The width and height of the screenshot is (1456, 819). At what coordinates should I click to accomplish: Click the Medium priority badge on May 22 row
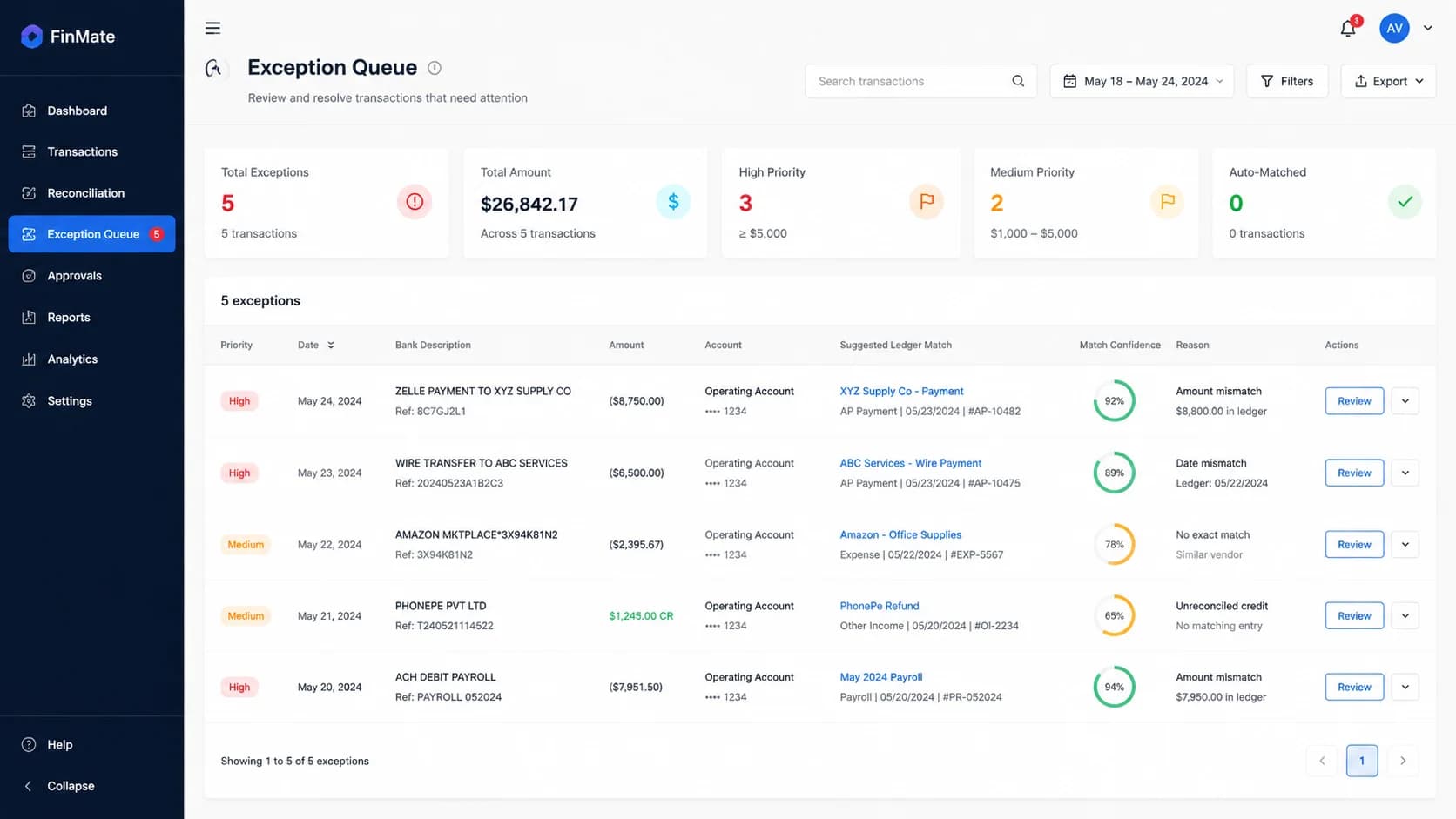pos(246,545)
